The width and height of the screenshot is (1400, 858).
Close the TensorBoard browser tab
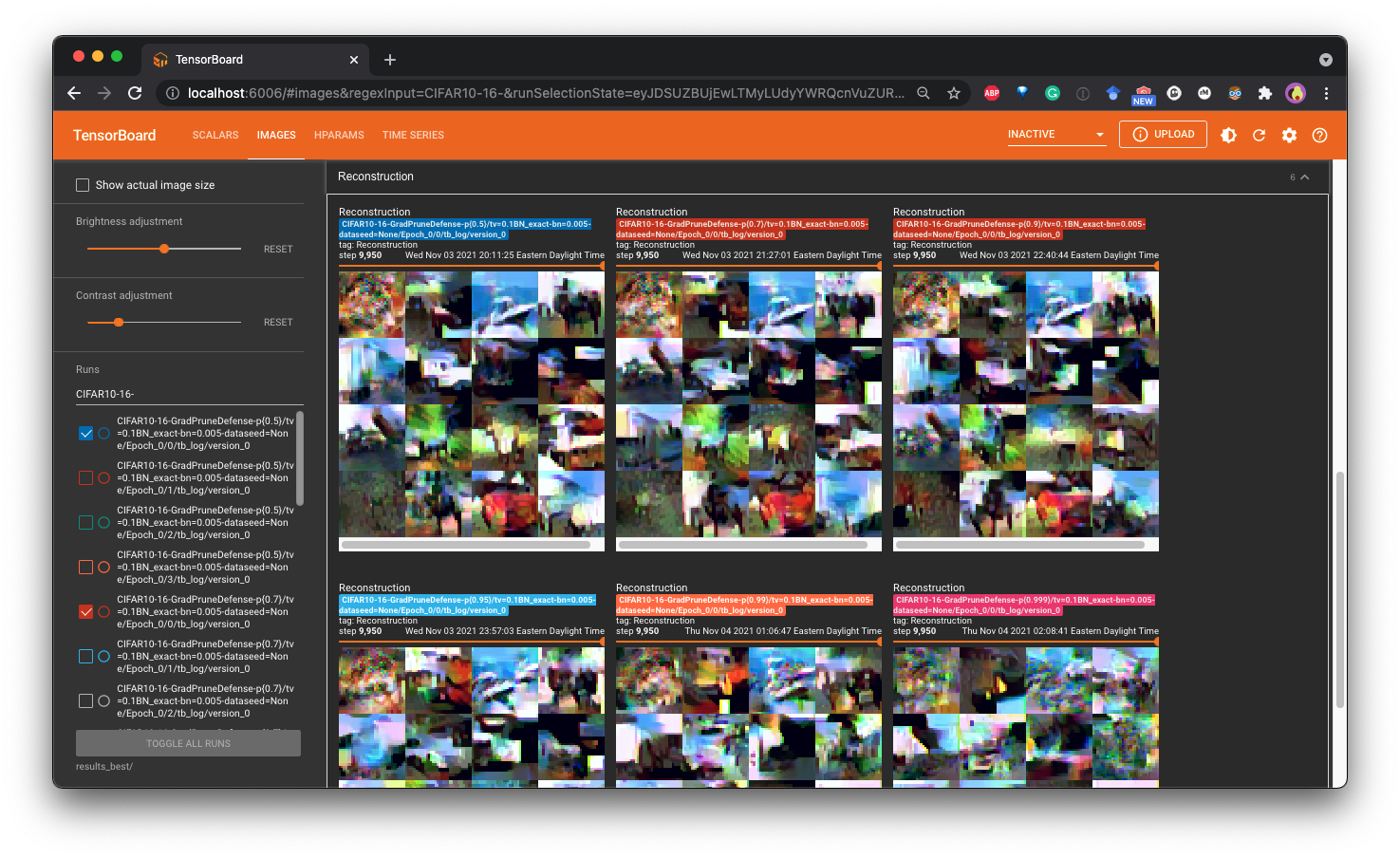click(x=354, y=60)
